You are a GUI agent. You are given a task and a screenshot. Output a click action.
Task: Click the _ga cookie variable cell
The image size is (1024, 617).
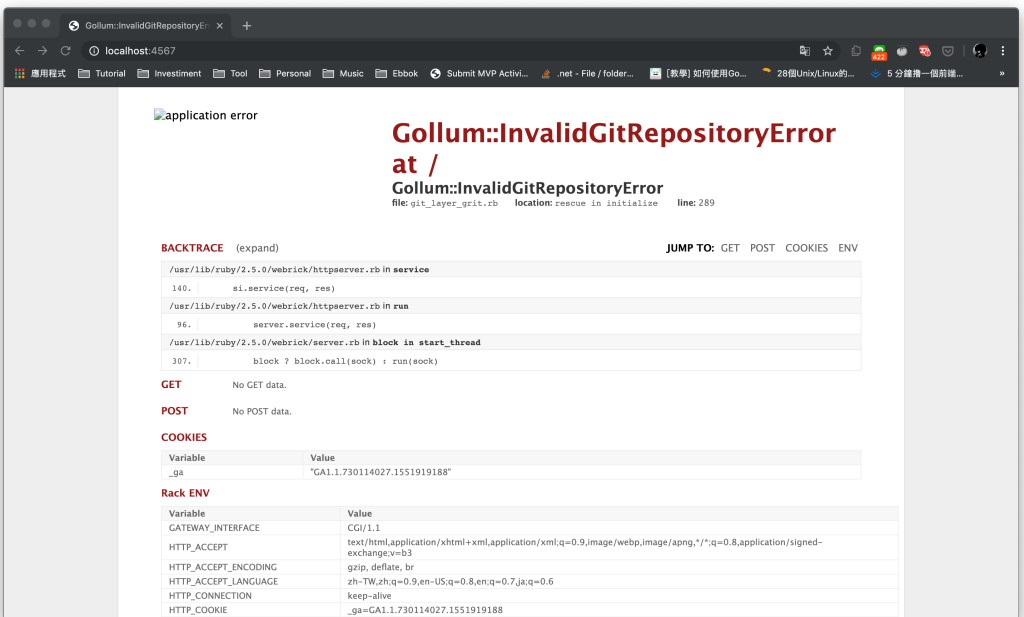[x=232, y=472]
